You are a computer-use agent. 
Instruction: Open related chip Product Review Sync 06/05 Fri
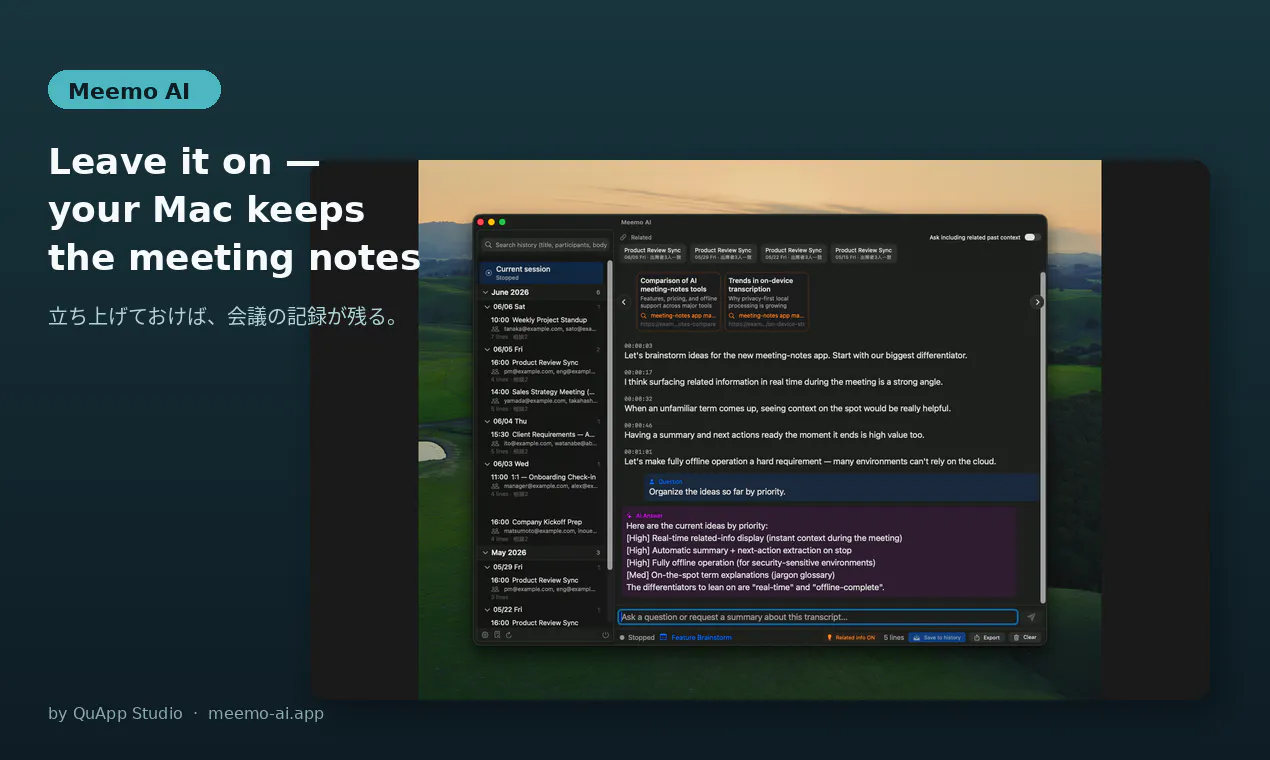653,254
